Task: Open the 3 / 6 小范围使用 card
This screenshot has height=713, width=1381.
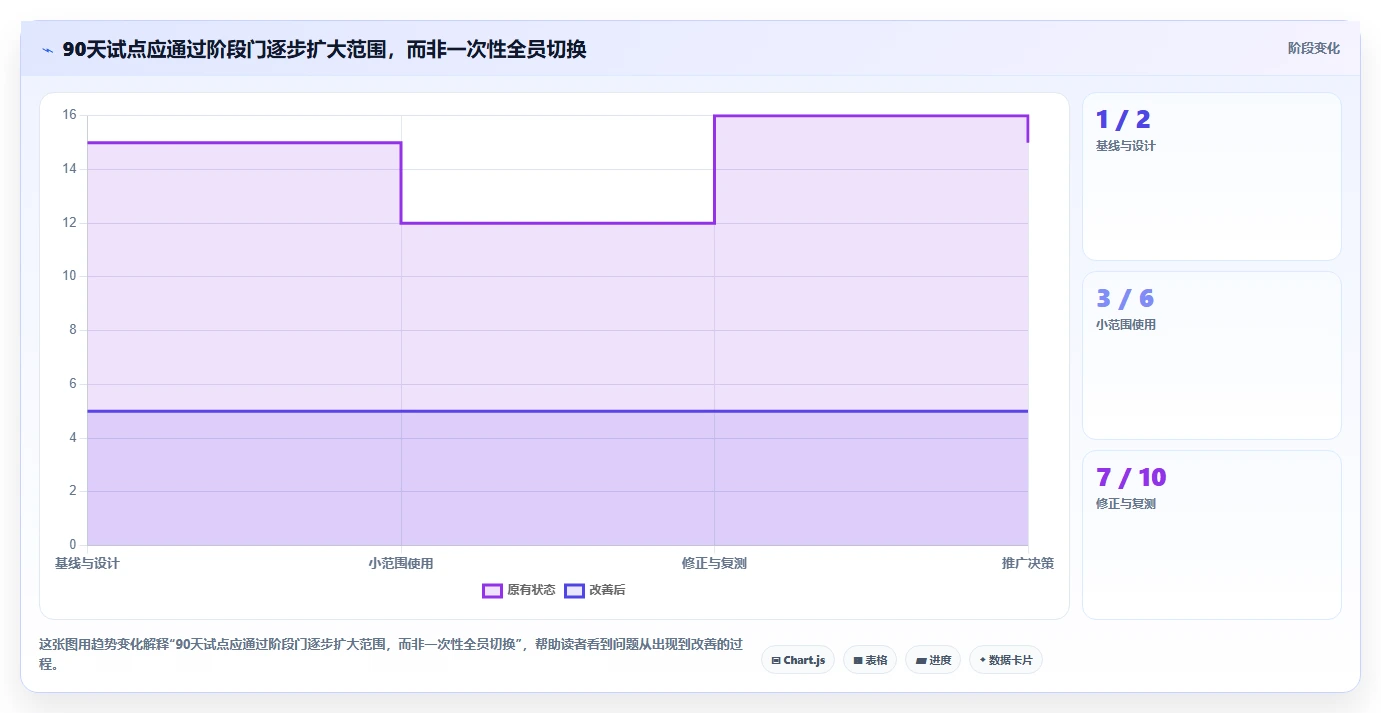Action: [x=1212, y=355]
